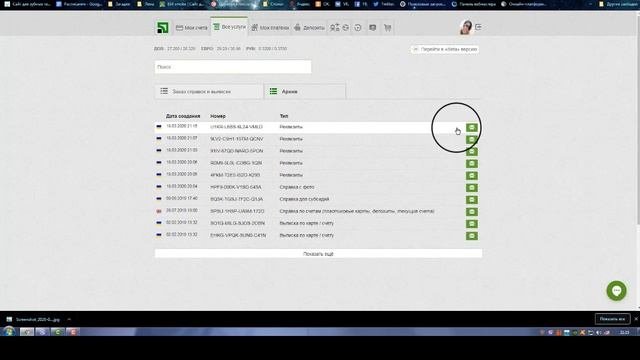Image resolution: width=640 pixels, height=360 pixels.
Task: Select the Архив section tab
Action: 305,91
